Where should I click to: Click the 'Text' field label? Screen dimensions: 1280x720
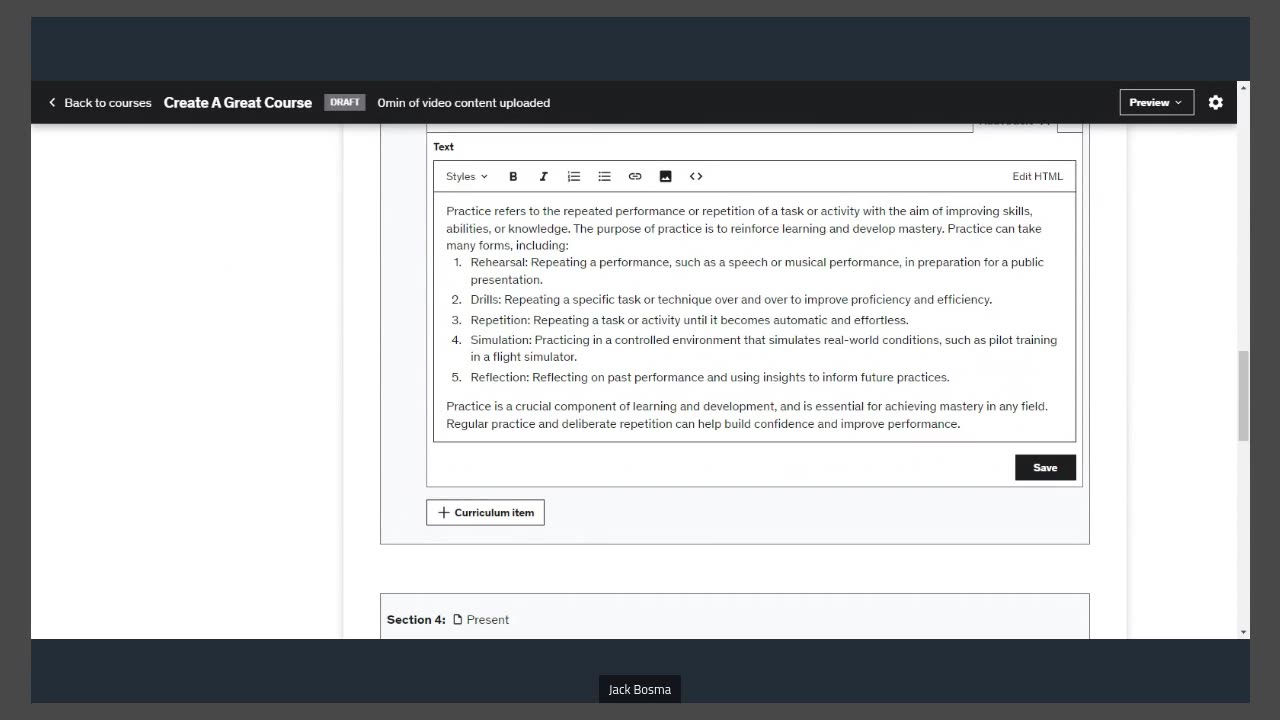point(444,146)
